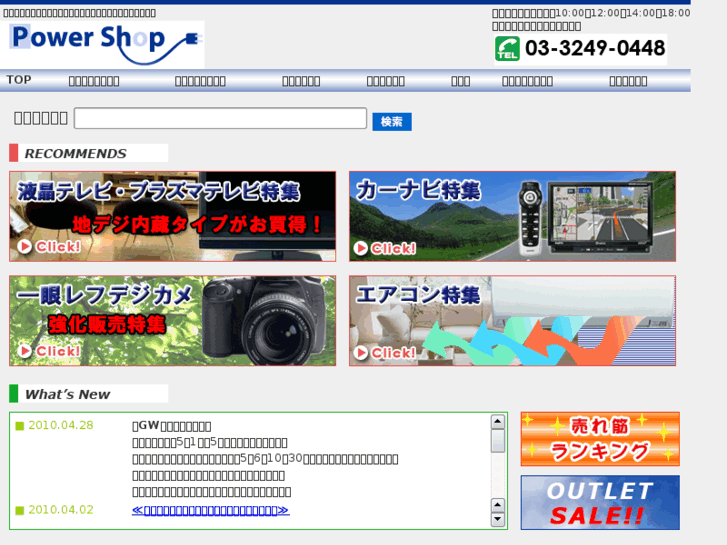Click the news box bottom scroll down arrow
The image size is (727, 545).
tap(497, 519)
